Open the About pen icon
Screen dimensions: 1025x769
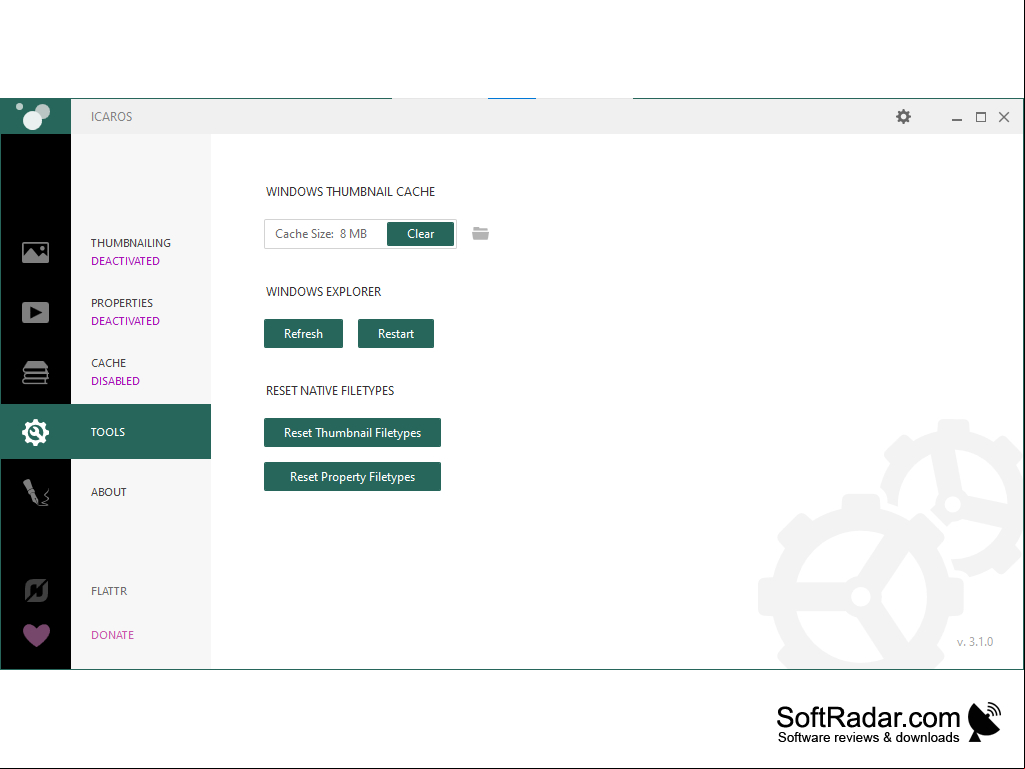tap(36, 492)
